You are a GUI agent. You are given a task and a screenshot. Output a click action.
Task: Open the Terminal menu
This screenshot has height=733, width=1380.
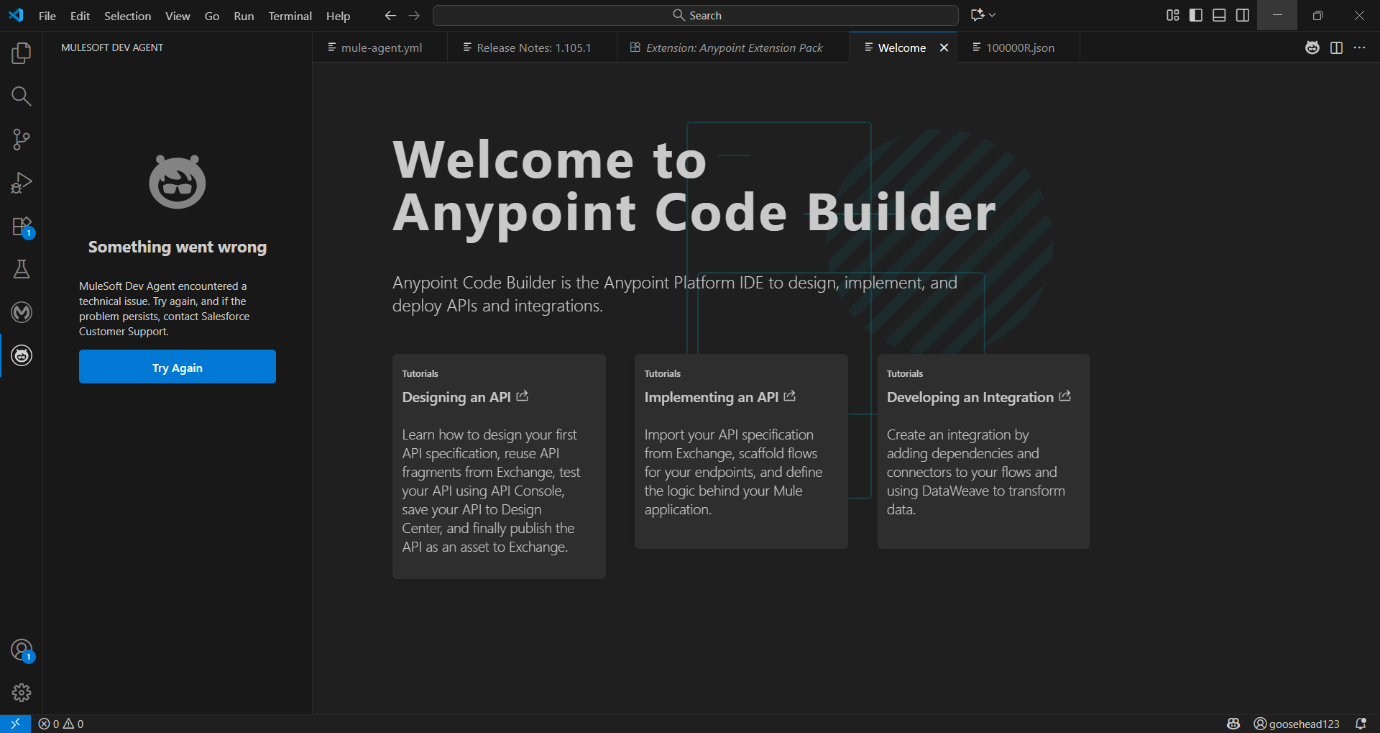(290, 16)
